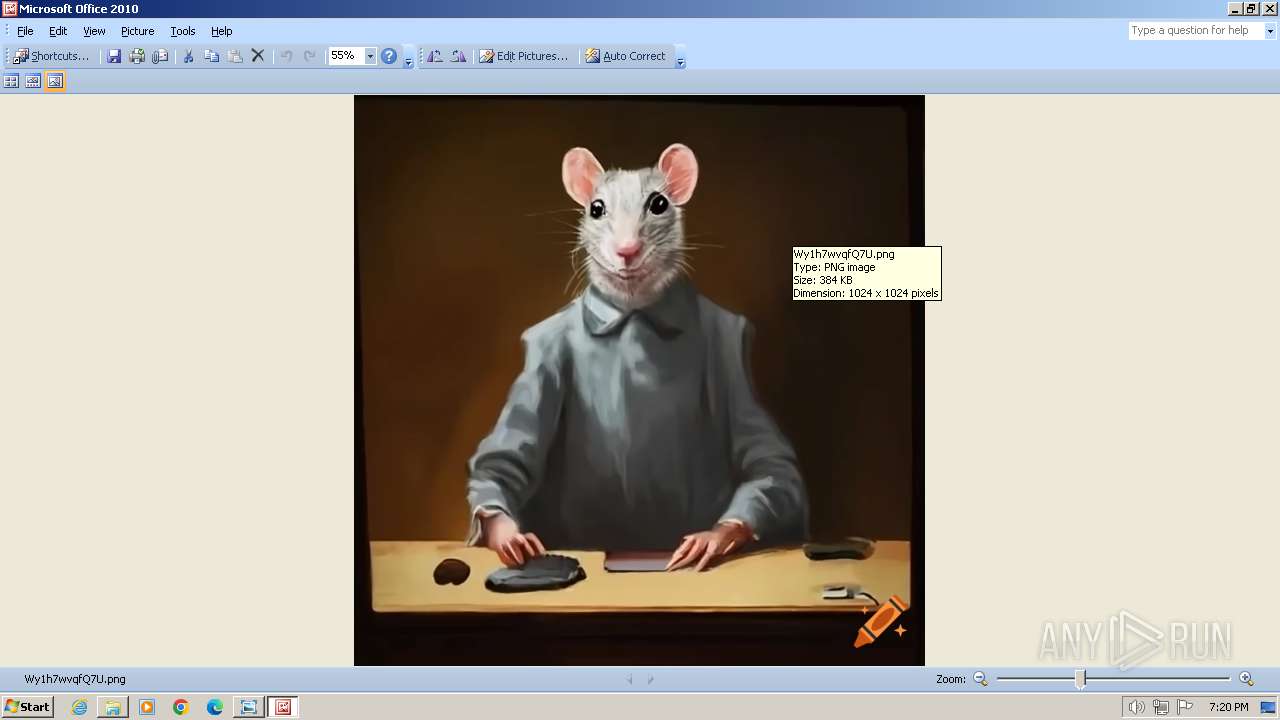Screen dimensions: 1280x720
Task: Click the Save disk icon
Action: click(114, 56)
